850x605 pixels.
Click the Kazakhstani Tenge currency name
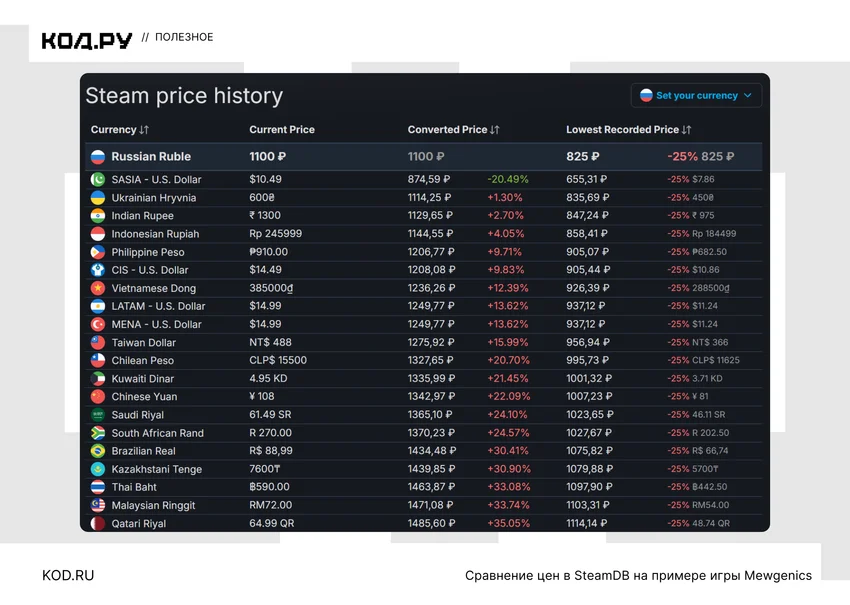pos(157,469)
